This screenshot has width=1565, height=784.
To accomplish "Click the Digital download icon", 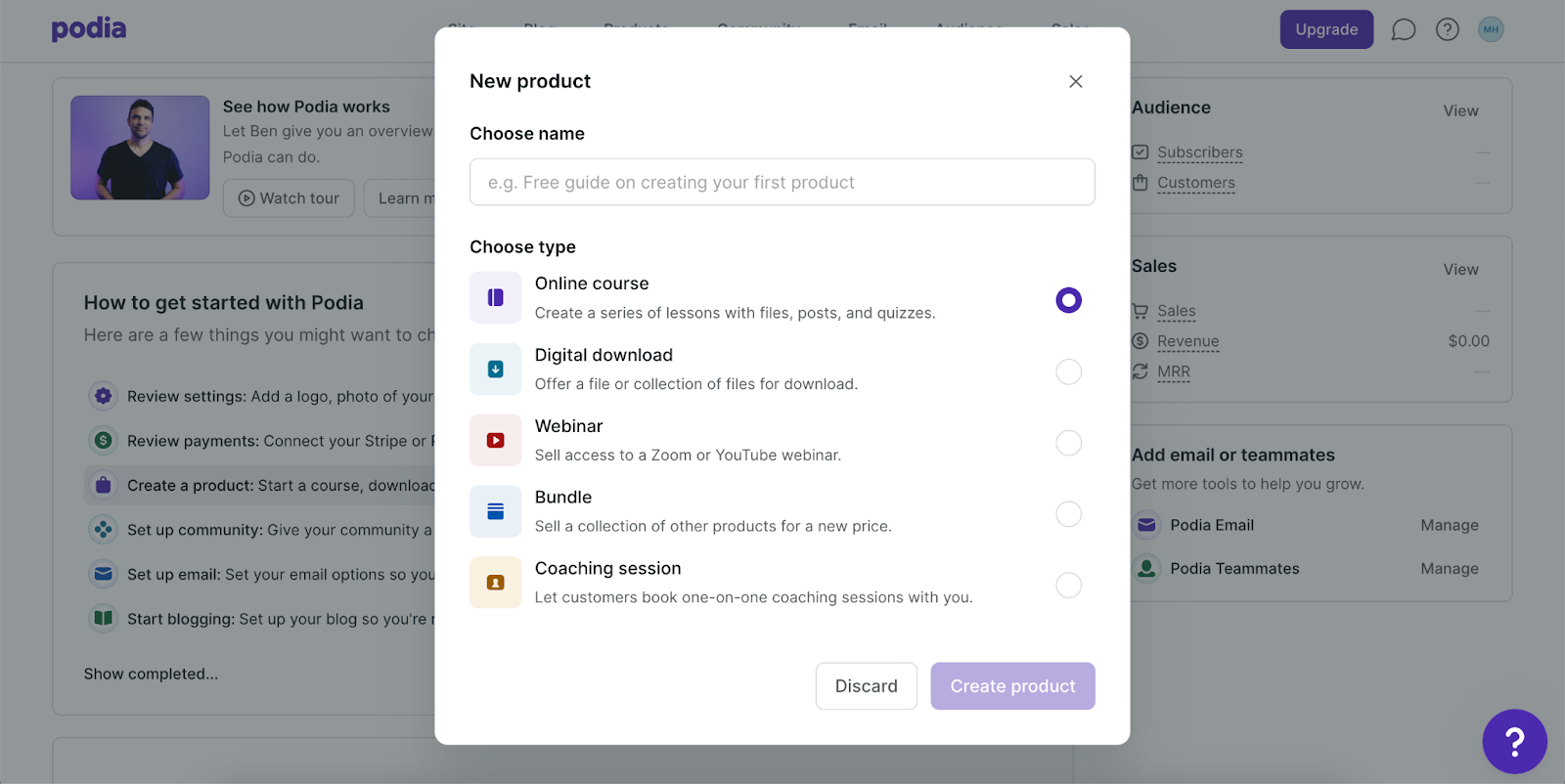I will tap(495, 370).
